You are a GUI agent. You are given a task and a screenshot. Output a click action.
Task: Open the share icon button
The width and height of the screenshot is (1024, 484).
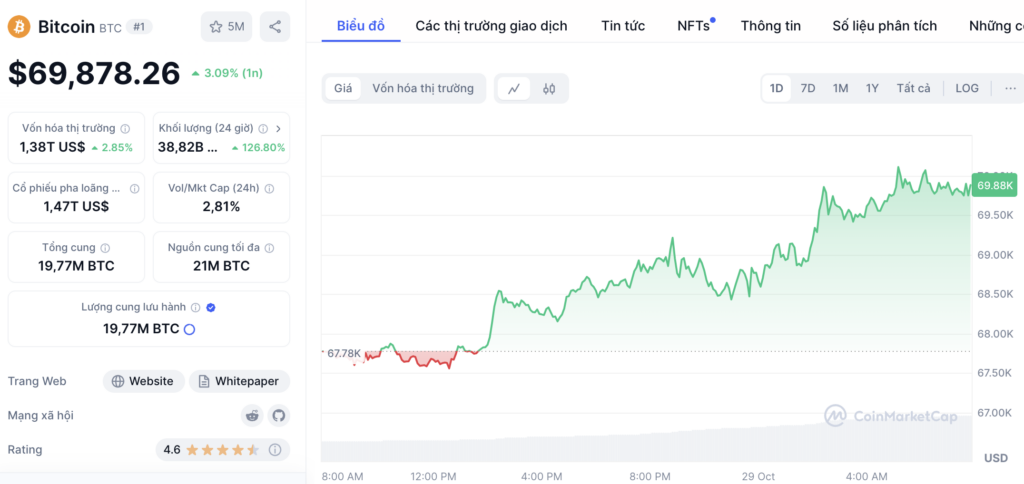[x=275, y=27]
